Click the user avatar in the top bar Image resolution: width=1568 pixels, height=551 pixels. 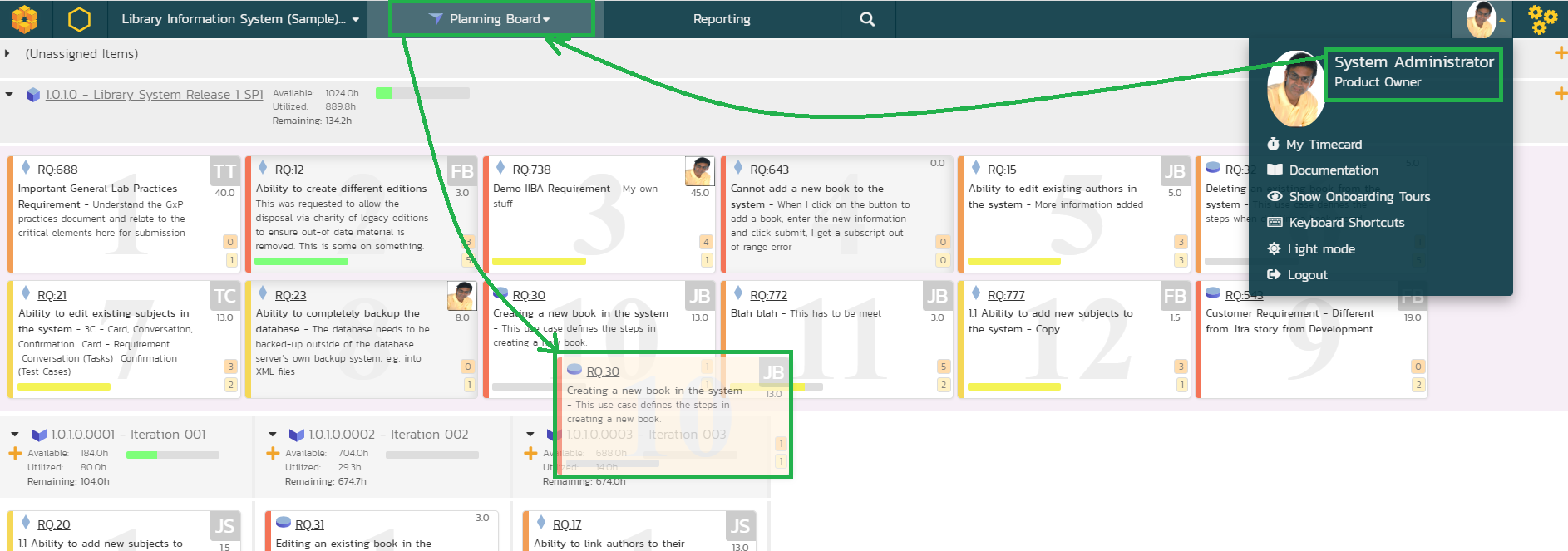pos(1481,19)
